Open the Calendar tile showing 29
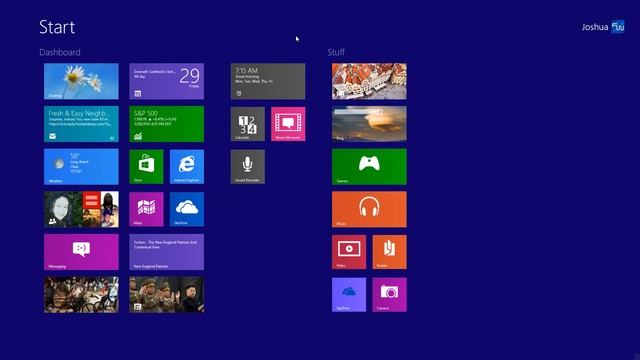The height and width of the screenshot is (360, 640). [167, 81]
